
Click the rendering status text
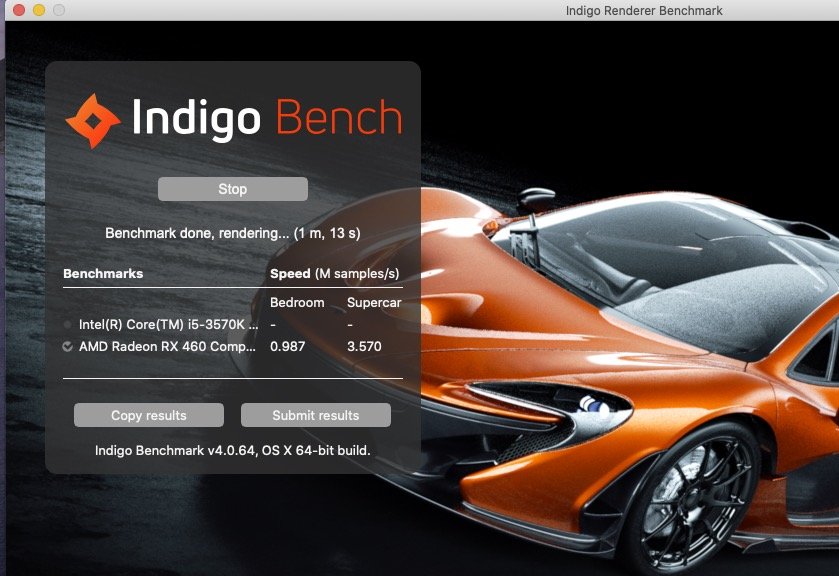(x=233, y=233)
